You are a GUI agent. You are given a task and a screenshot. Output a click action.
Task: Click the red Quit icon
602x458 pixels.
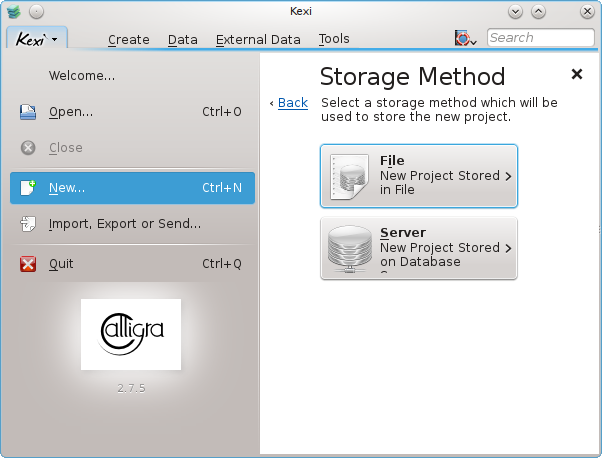29,264
